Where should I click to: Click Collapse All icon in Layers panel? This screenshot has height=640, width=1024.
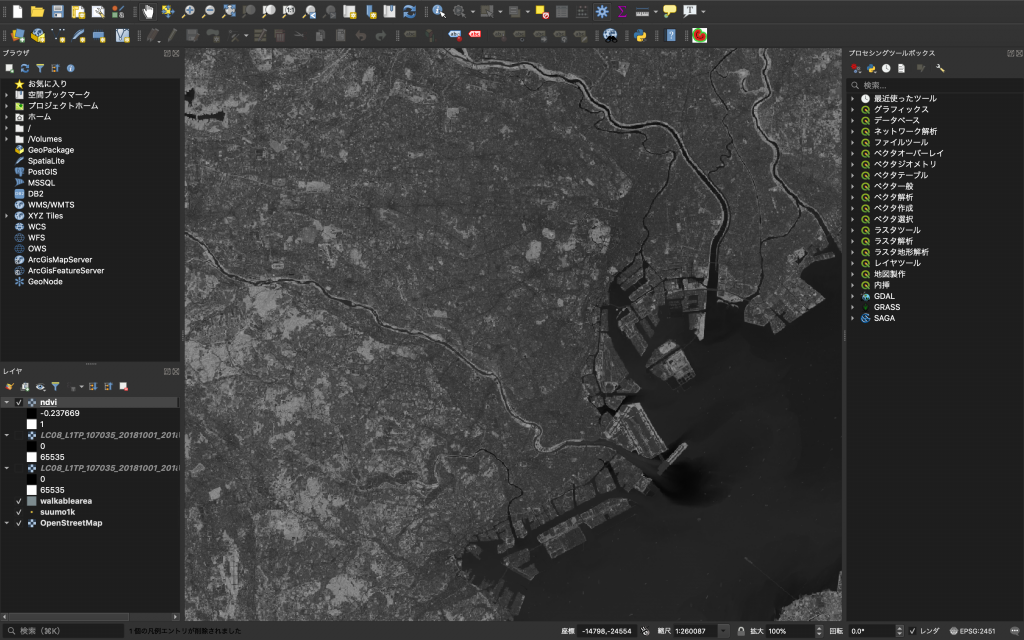pos(108,387)
